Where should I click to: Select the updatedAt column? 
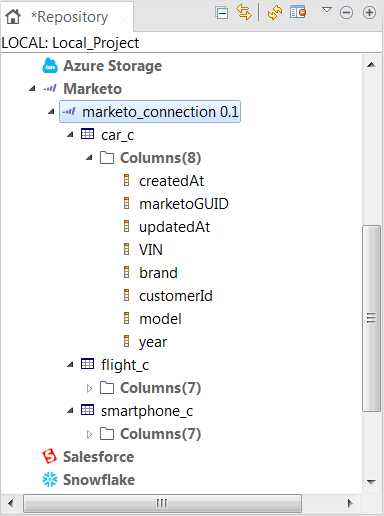coord(174,227)
